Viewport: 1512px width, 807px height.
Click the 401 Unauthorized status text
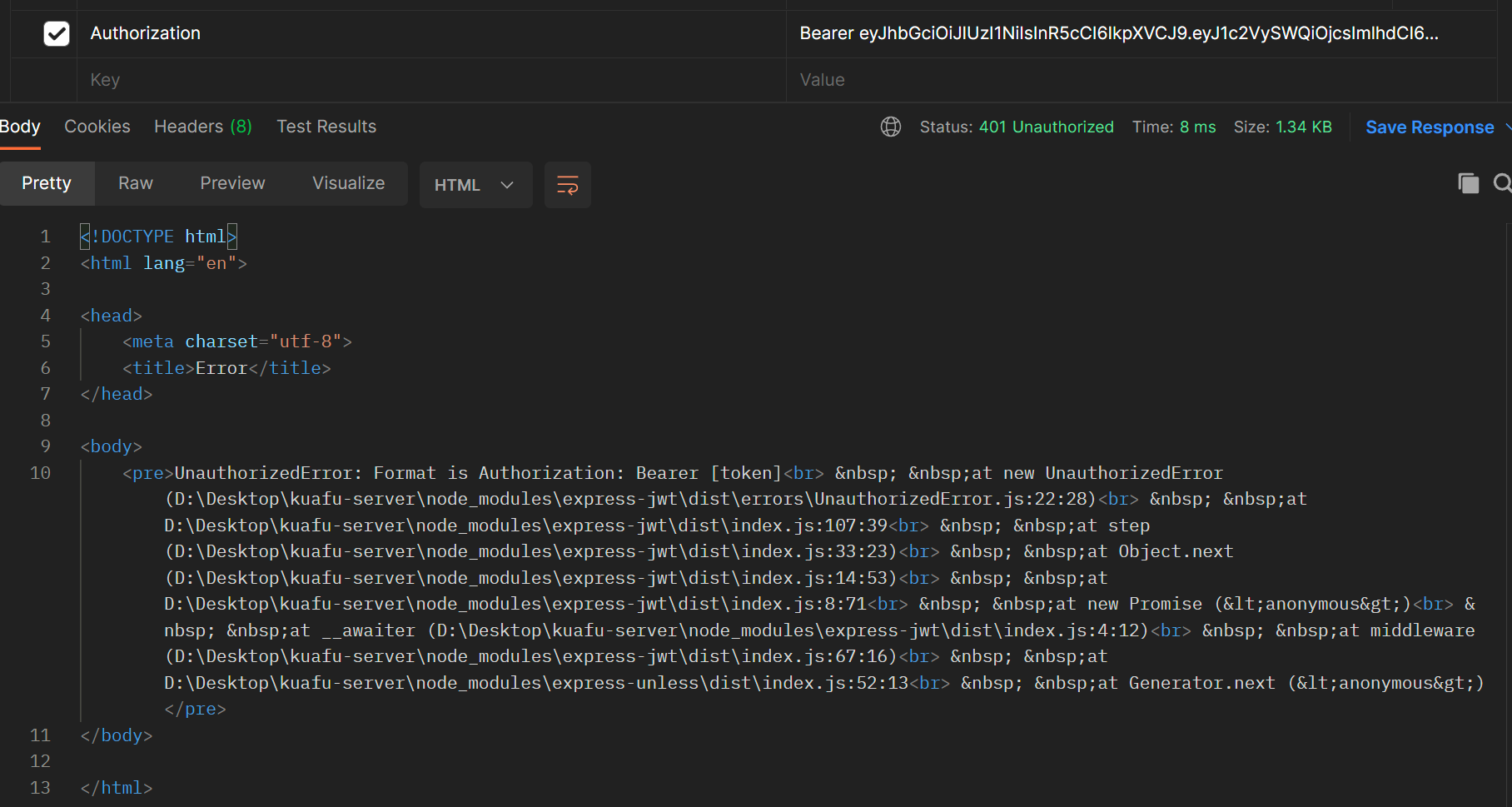click(1046, 127)
